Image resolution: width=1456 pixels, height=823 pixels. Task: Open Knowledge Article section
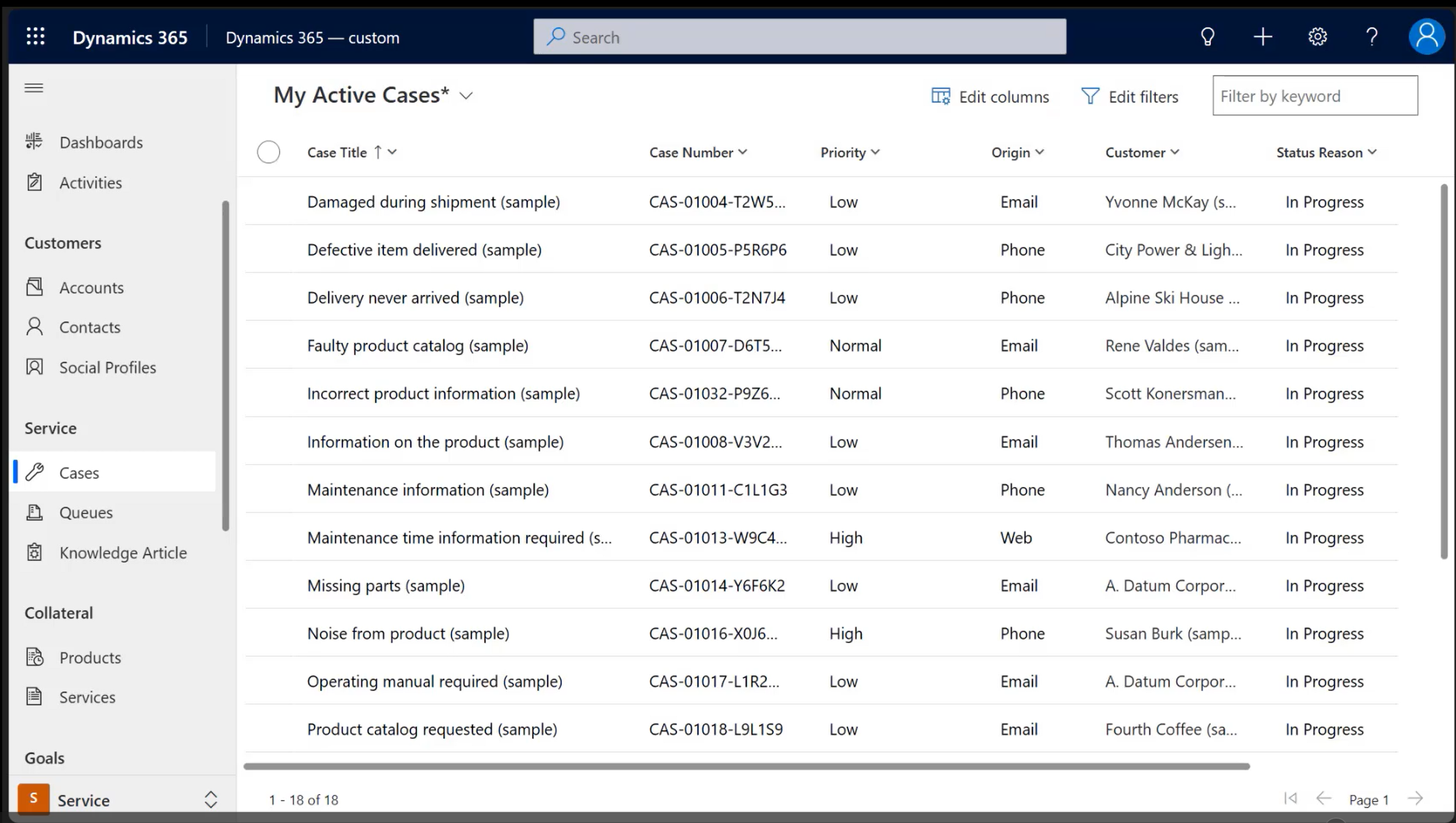(123, 552)
